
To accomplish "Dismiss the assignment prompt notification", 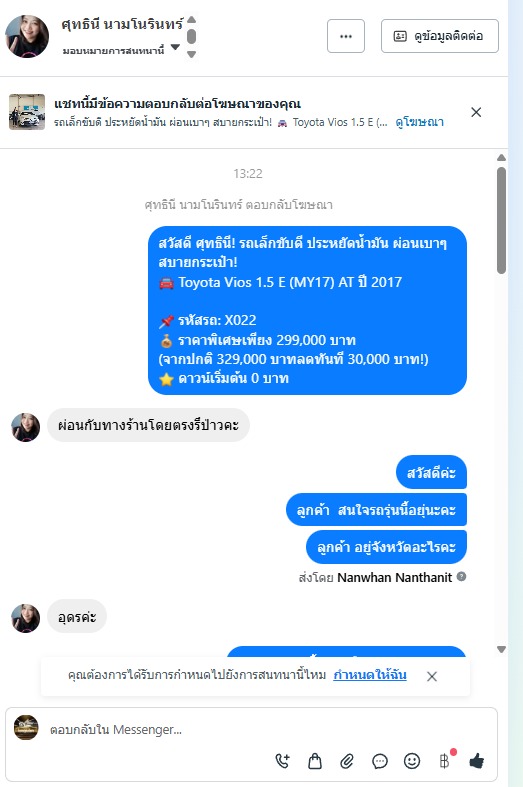I will 432,676.
